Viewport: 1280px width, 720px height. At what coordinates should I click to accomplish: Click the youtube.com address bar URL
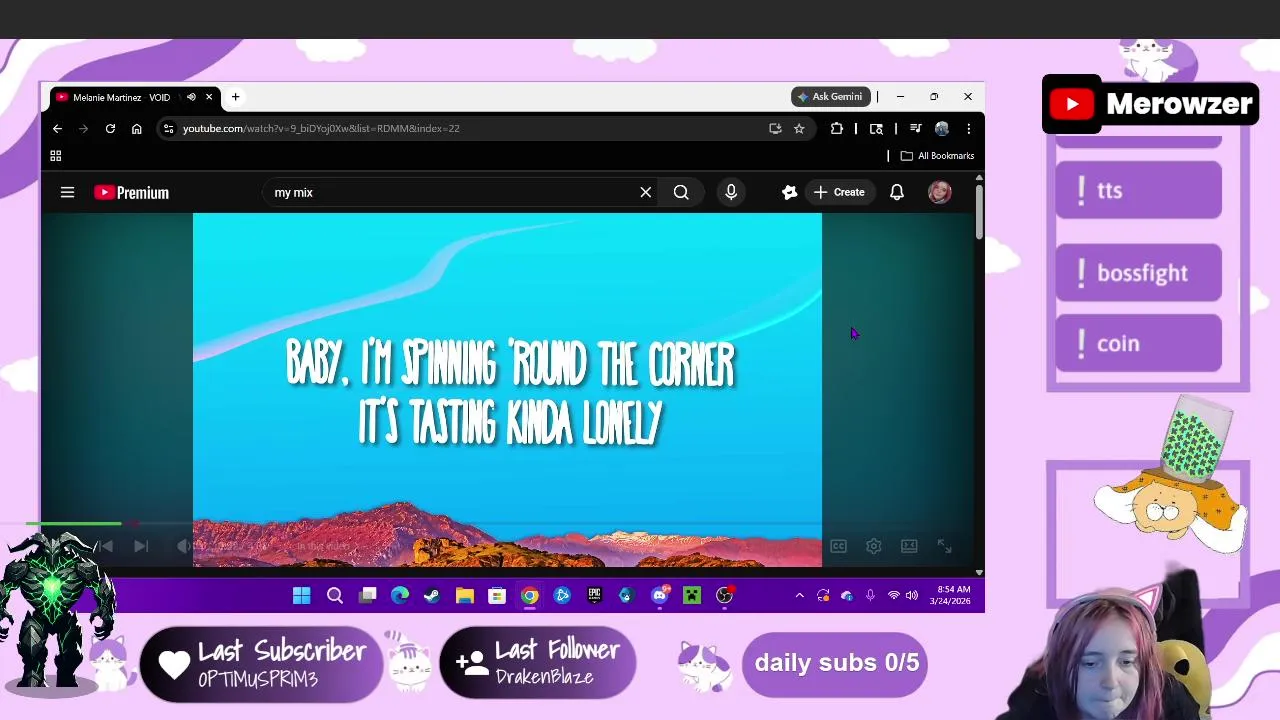(x=321, y=128)
